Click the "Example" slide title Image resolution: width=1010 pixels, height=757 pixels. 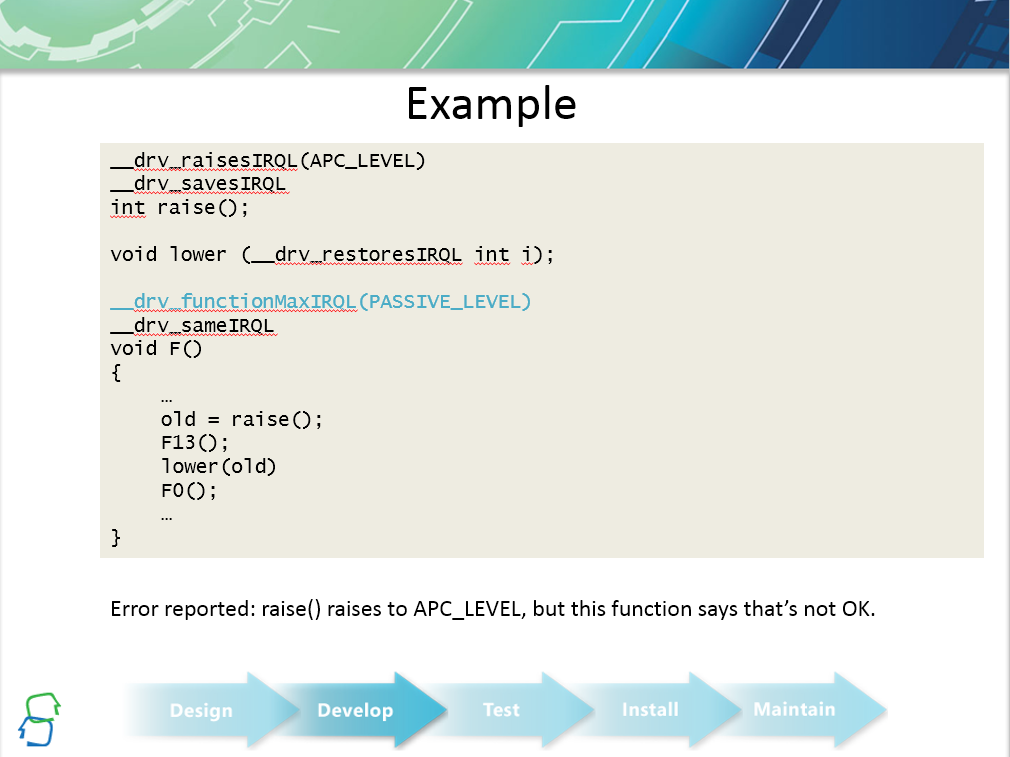491,104
